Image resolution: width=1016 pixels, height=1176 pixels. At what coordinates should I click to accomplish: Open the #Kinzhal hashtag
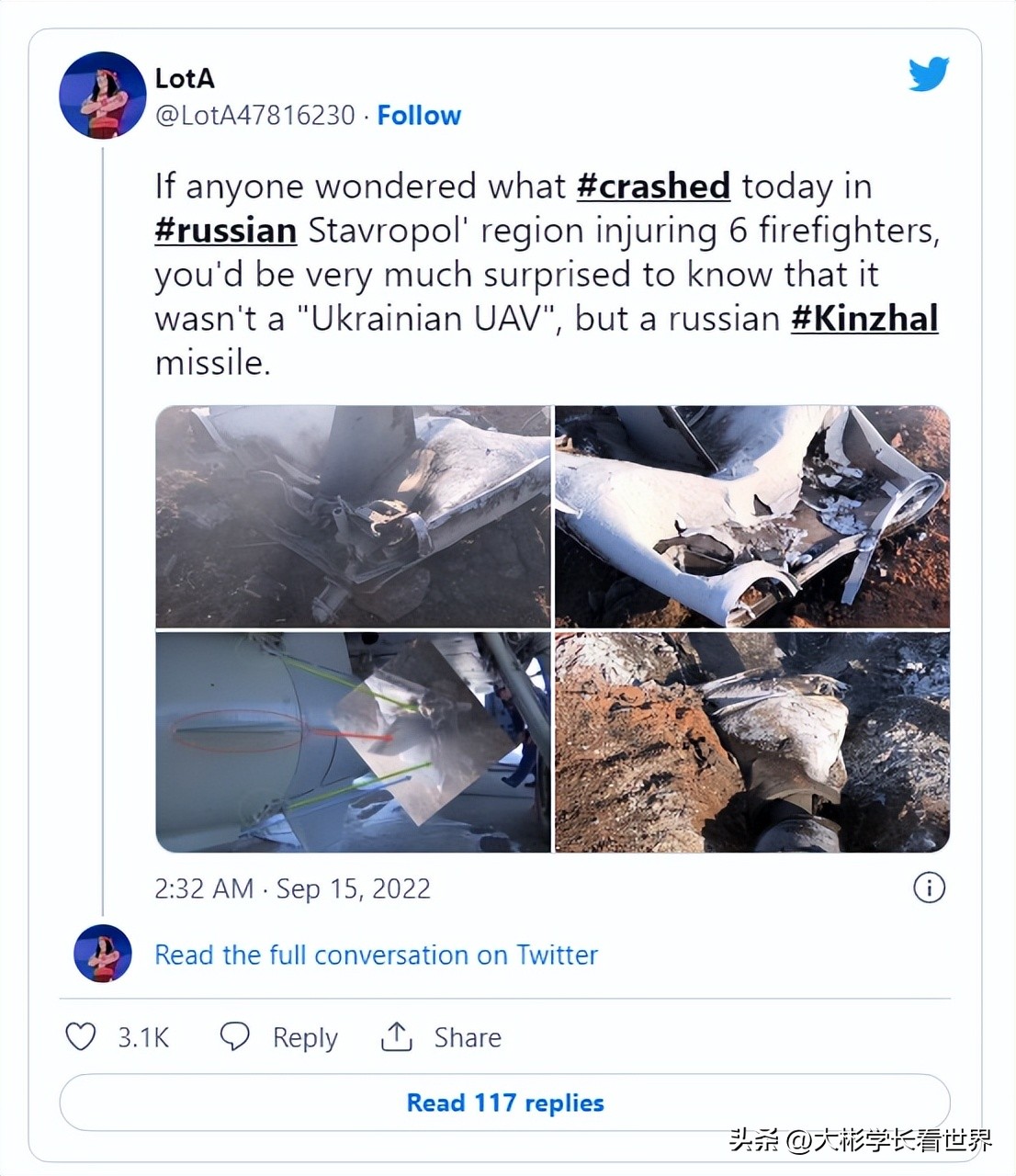864,319
